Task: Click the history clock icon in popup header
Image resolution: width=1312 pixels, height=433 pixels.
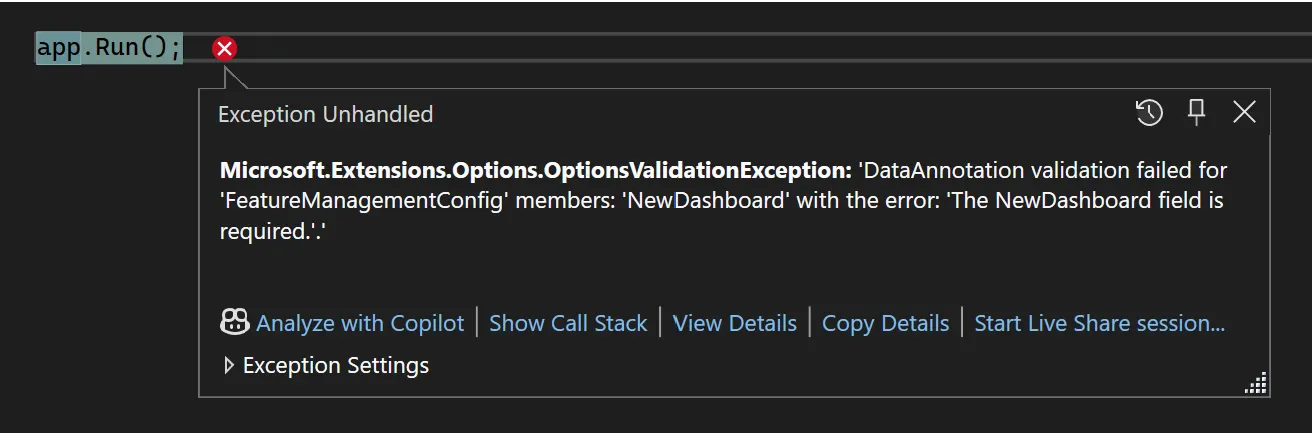Action: [x=1149, y=113]
